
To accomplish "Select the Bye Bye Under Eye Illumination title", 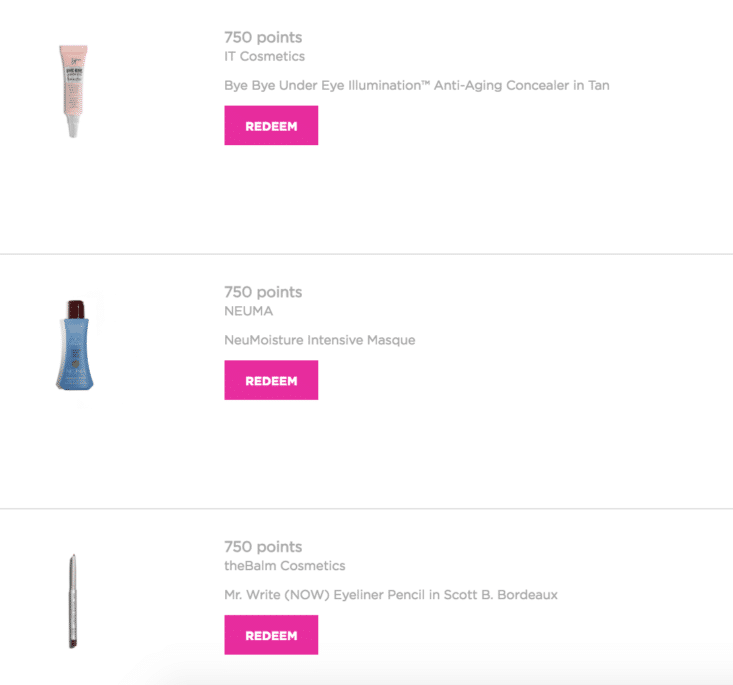I will tap(417, 86).
